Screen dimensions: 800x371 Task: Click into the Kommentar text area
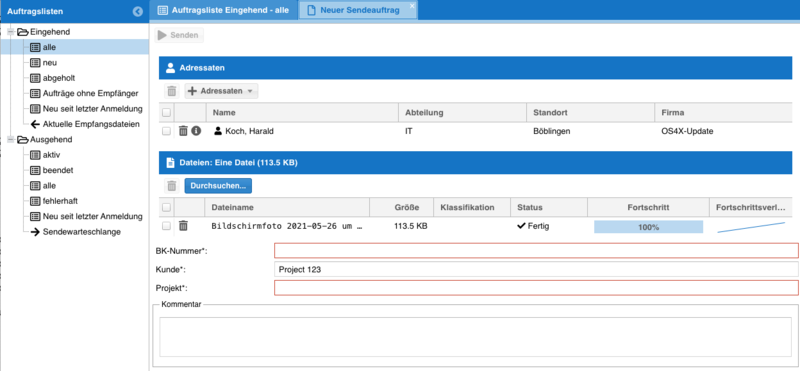point(476,337)
